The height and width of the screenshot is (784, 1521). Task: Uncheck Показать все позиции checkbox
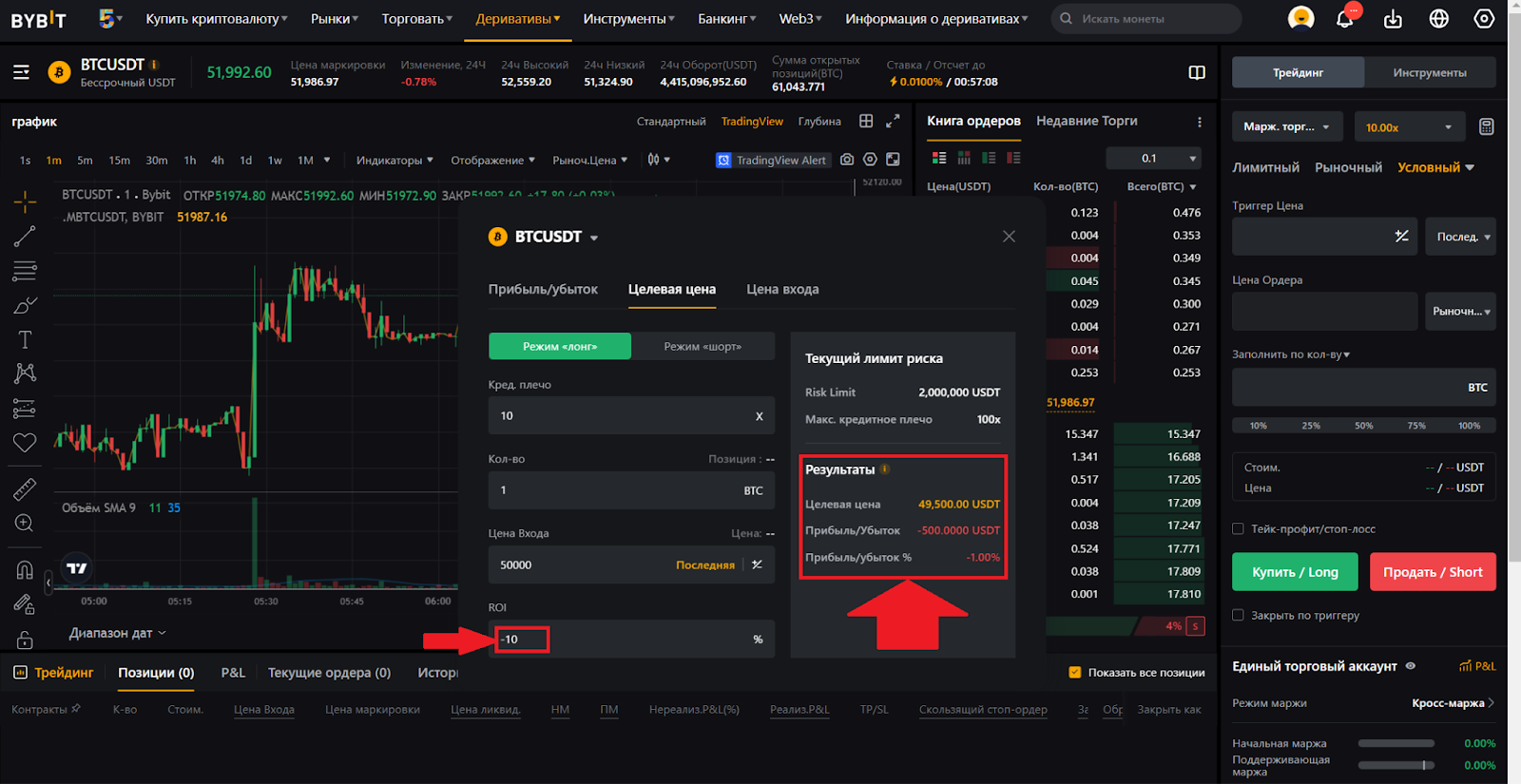1075,673
